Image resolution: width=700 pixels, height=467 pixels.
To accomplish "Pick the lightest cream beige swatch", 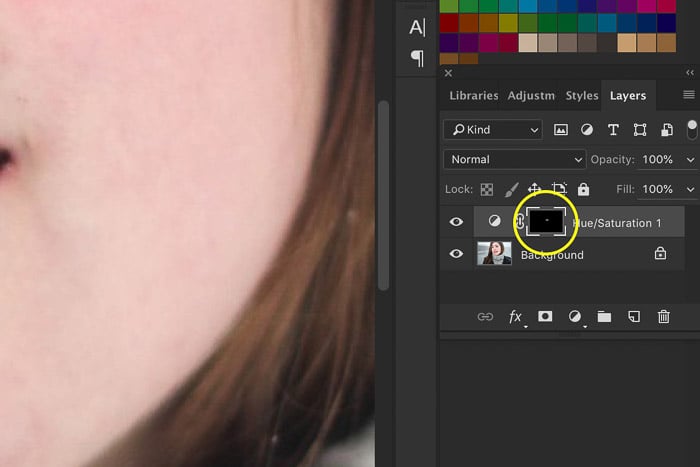I will 528,43.
